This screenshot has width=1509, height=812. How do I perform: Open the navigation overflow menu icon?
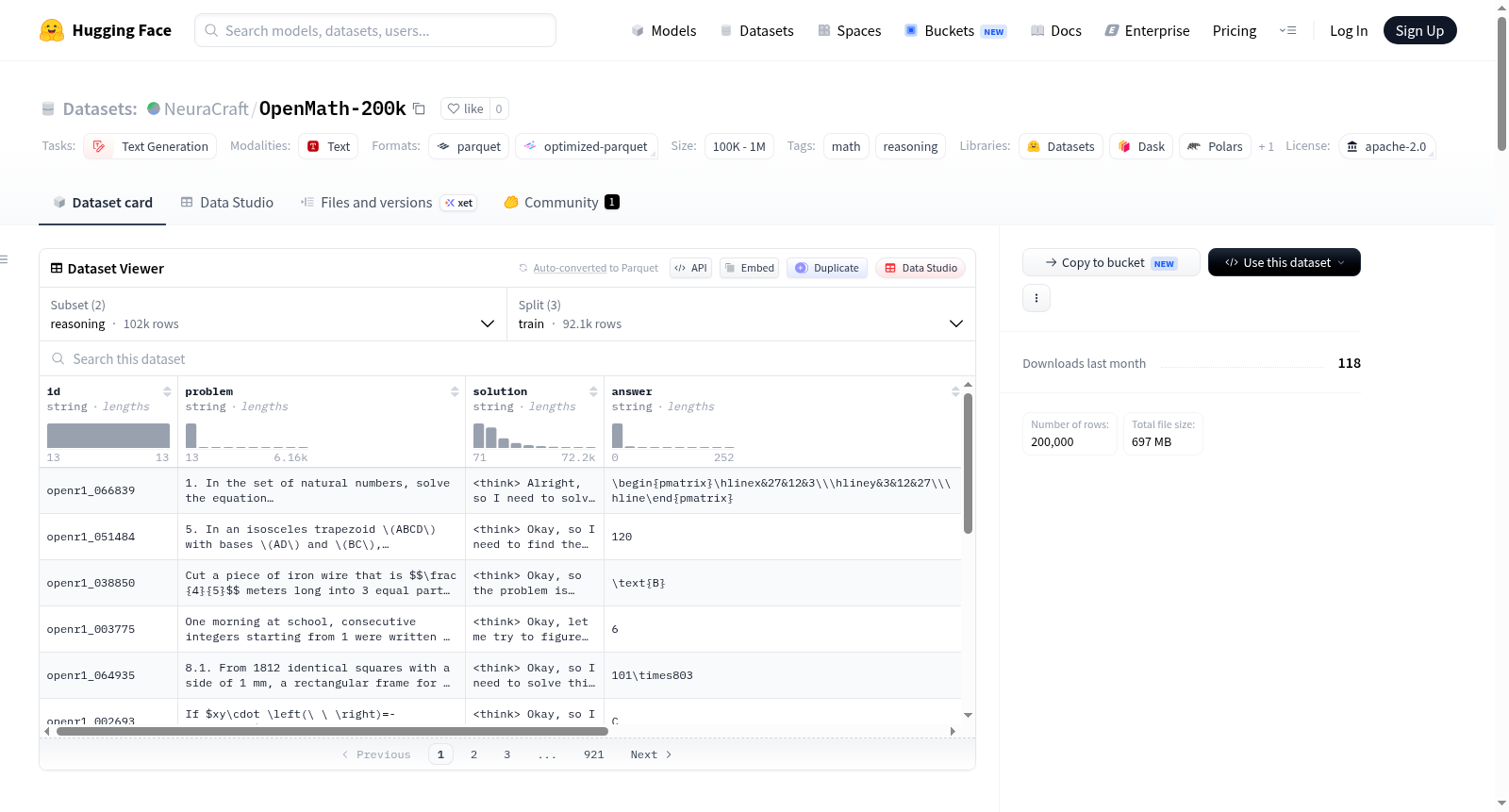tap(1287, 30)
